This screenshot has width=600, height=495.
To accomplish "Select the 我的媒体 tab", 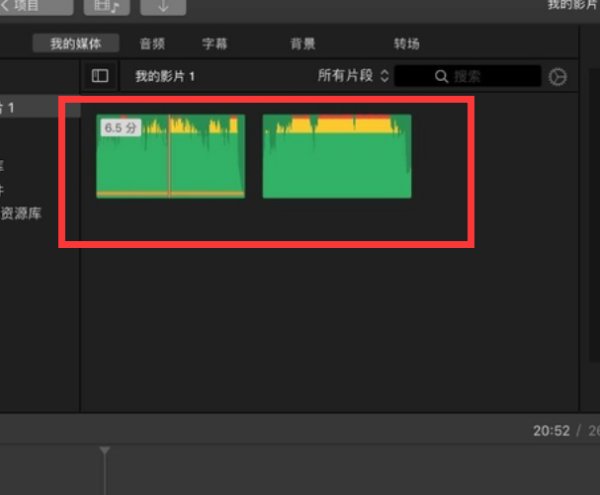I will [76, 43].
